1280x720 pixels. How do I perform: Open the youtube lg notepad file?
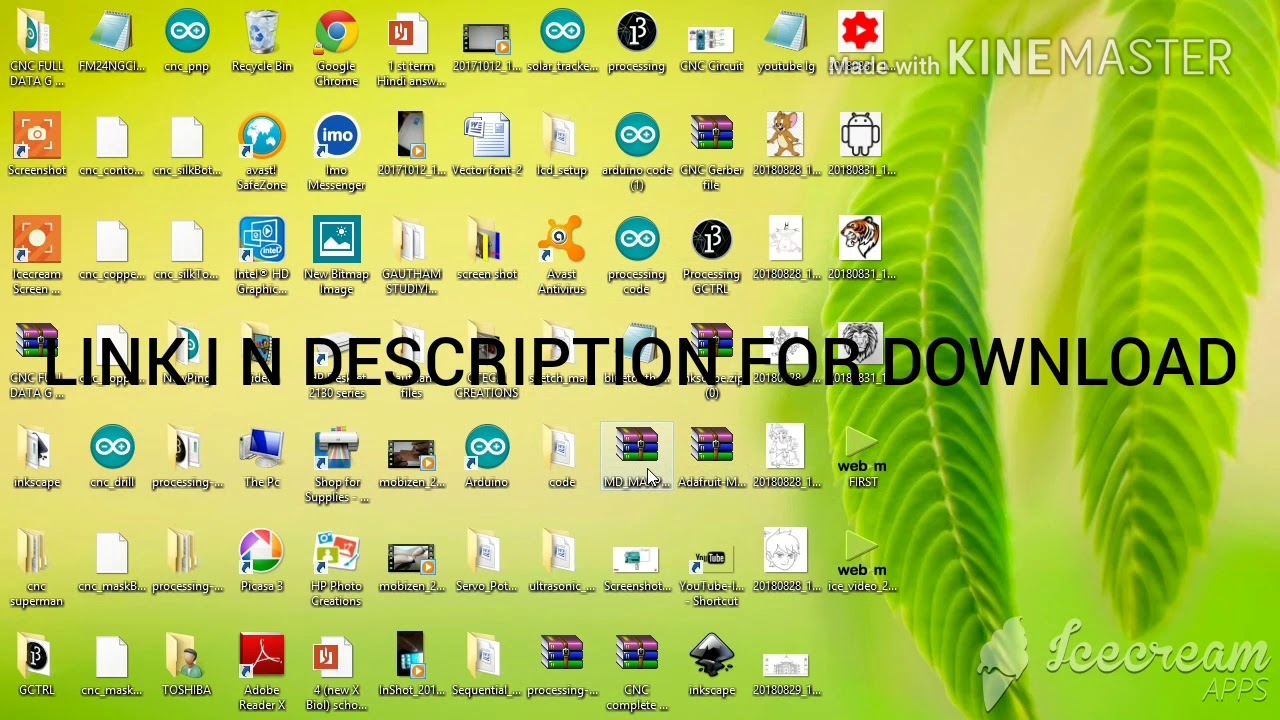click(x=787, y=42)
